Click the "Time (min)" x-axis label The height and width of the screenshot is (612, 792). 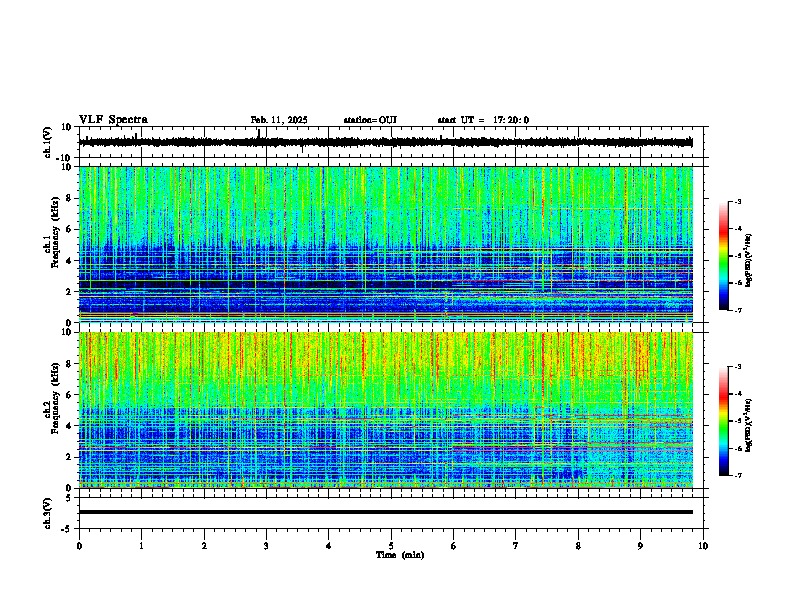click(400, 555)
